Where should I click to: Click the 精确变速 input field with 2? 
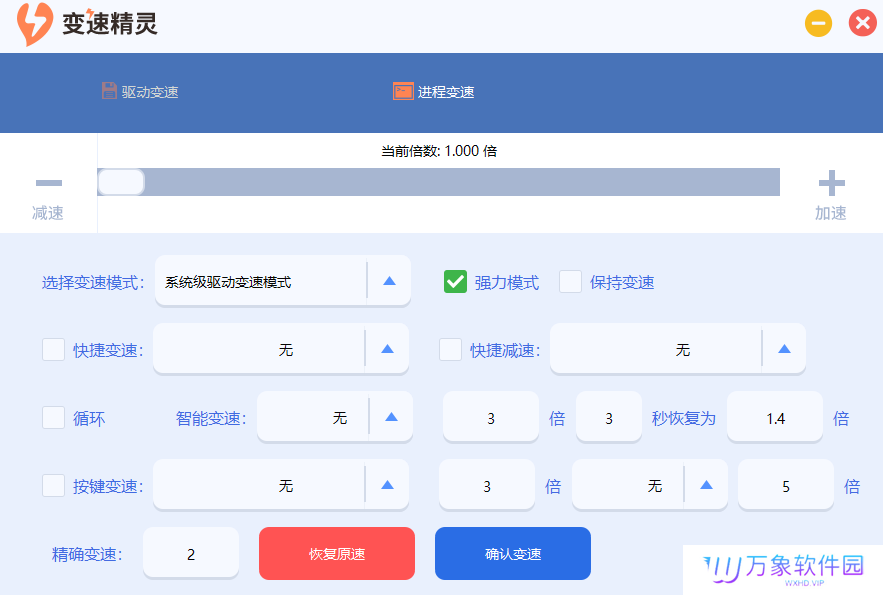[191, 553]
